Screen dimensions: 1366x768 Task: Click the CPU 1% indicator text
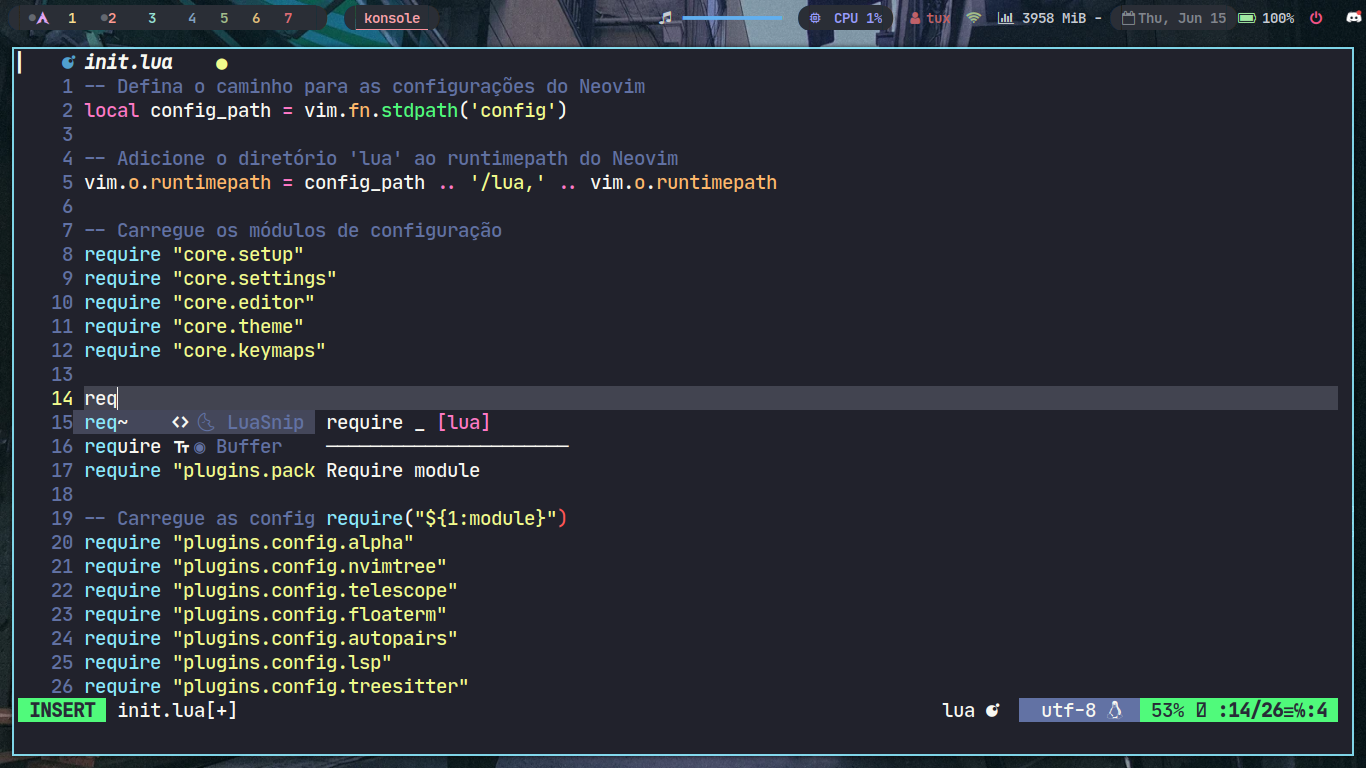pyautogui.click(x=858, y=18)
